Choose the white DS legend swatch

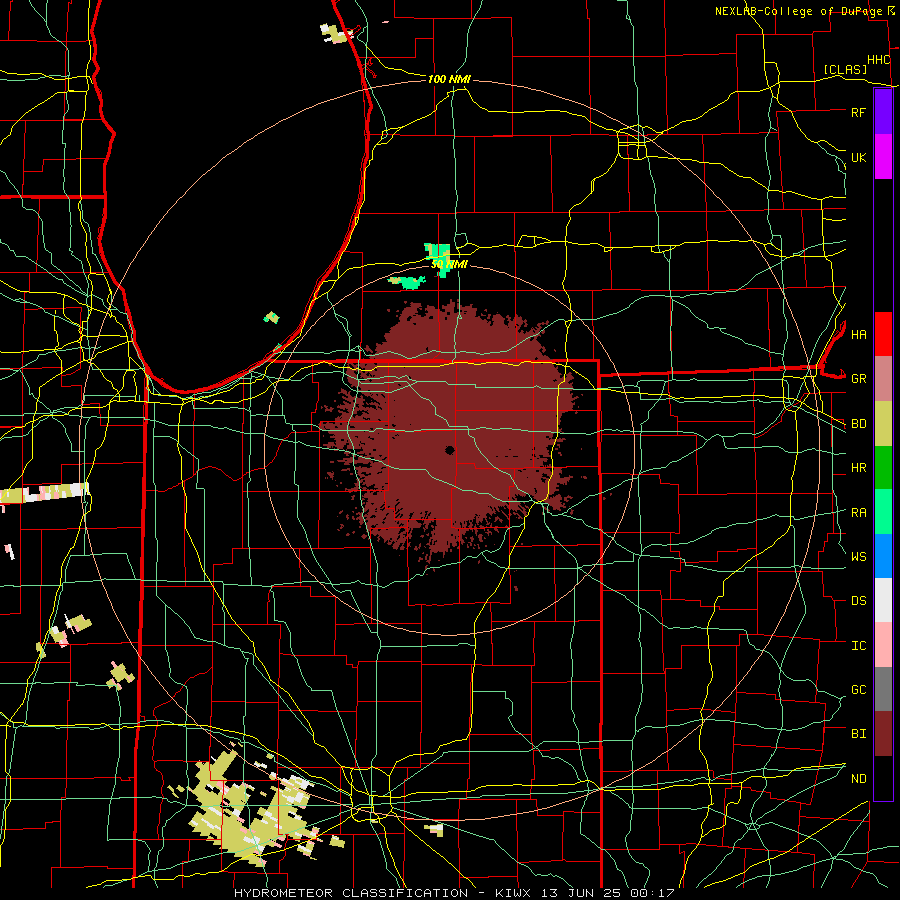(883, 600)
